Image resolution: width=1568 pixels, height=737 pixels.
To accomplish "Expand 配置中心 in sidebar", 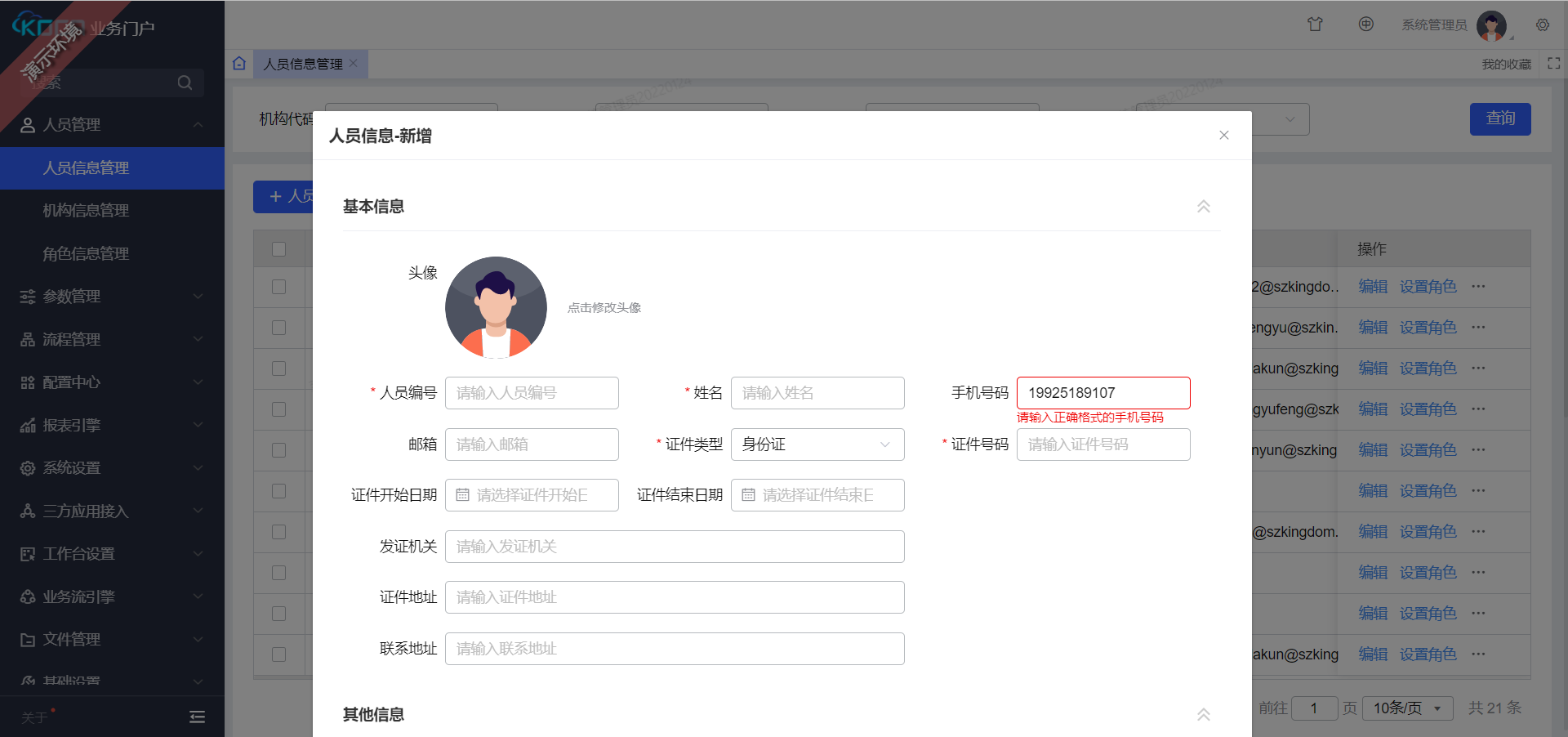I will [112, 382].
